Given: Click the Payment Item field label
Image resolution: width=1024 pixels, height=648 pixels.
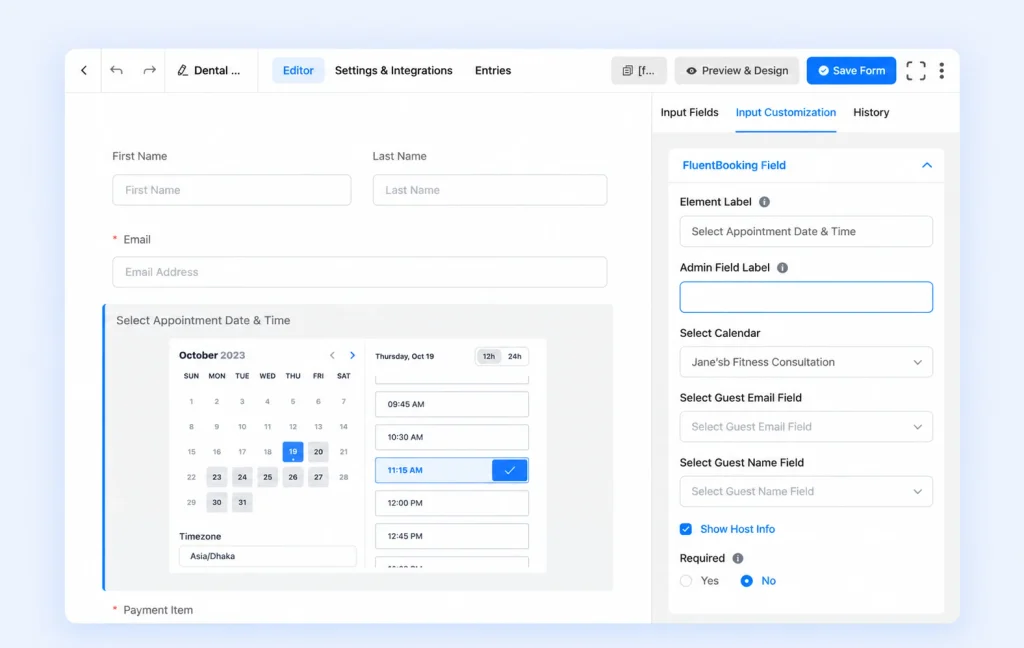Looking at the screenshot, I should [158, 610].
